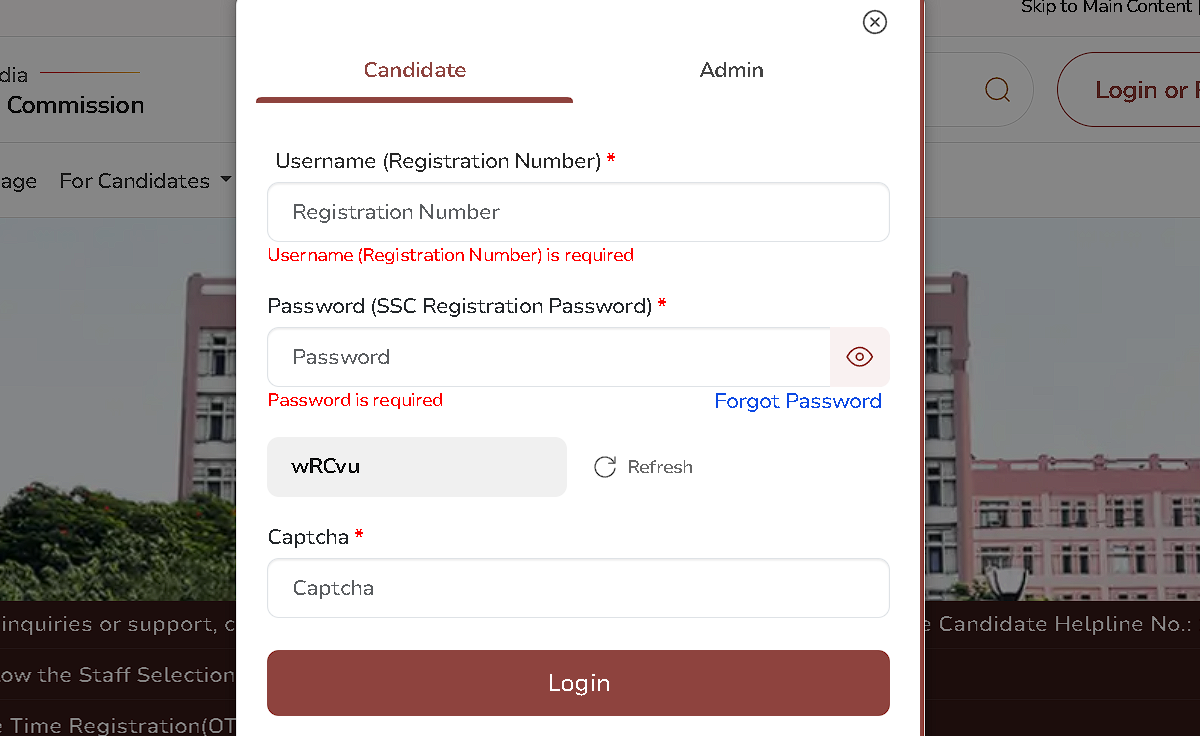The width and height of the screenshot is (1200, 736).
Task: Expand the For Candidates dropdown menu
Action: pyautogui.click(x=135, y=181)
